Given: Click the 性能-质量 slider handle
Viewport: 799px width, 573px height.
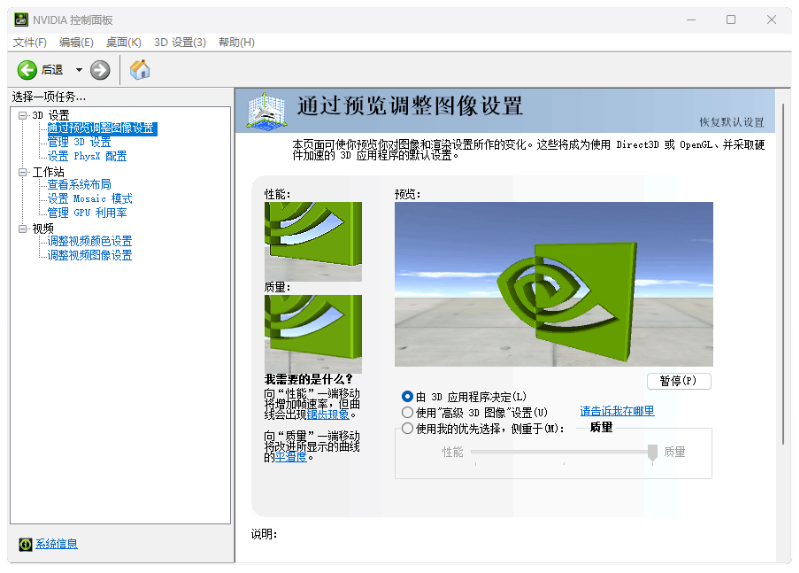Looking at the screenshot, I should (653, 453).
